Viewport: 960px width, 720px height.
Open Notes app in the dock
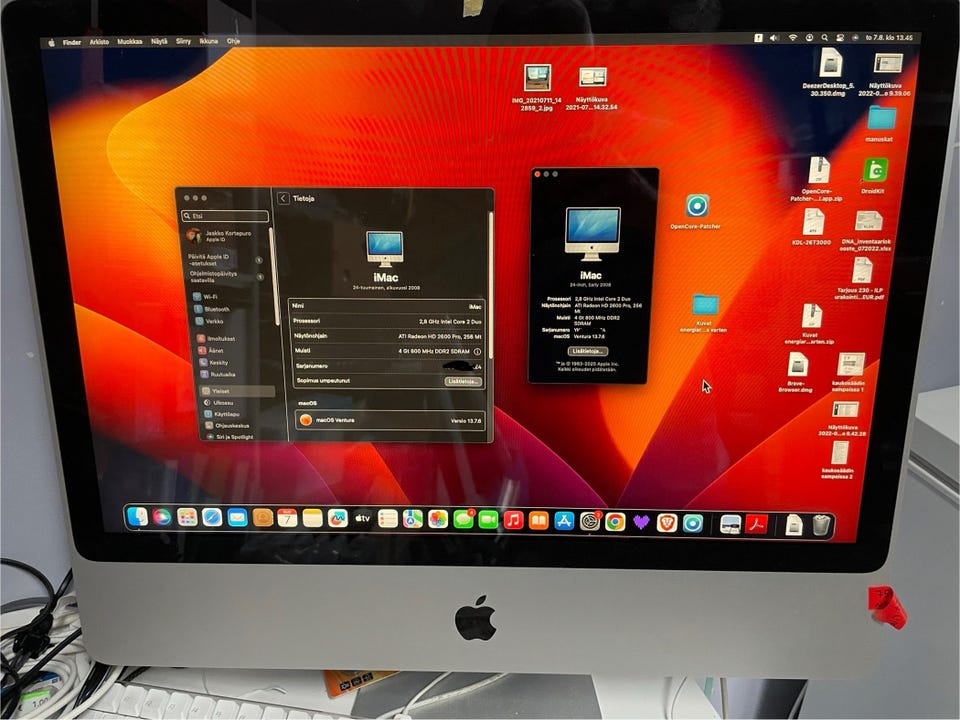coord(312,519)
